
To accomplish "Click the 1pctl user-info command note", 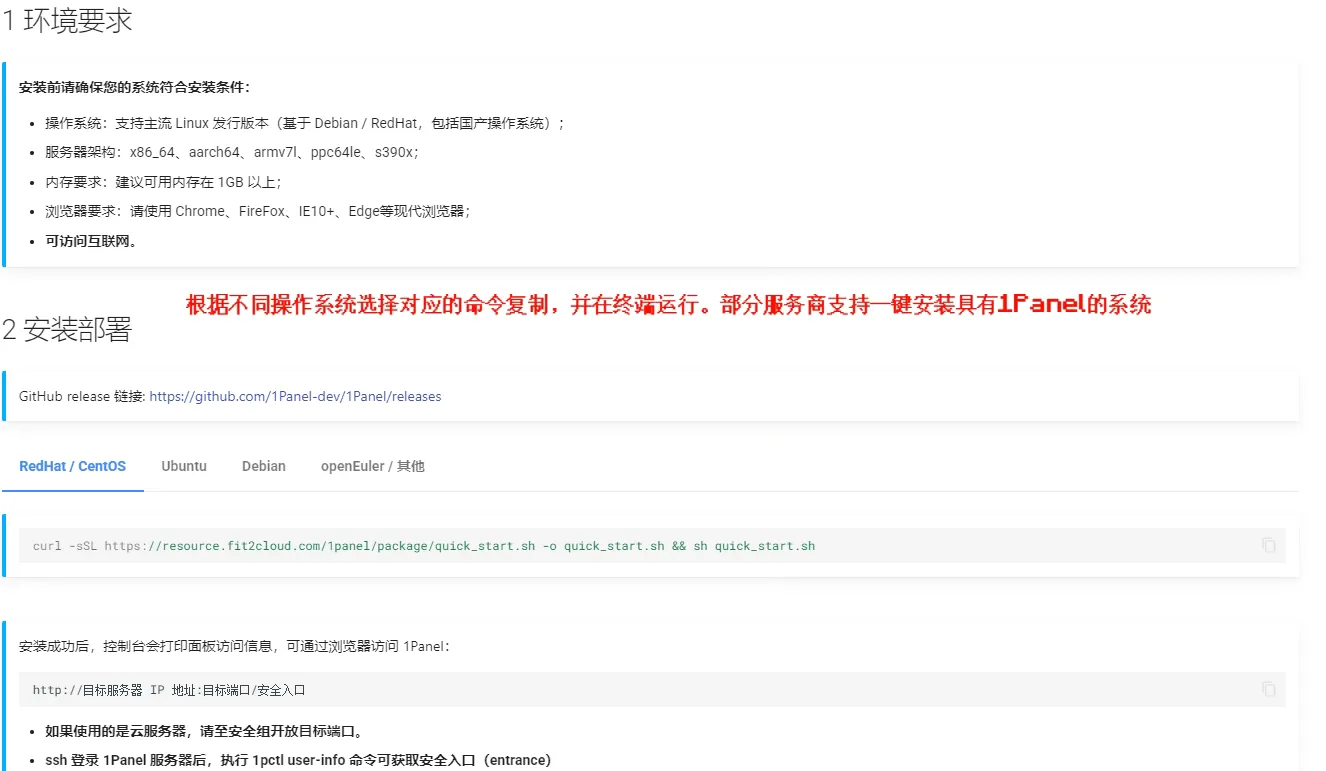I will (297, 760).
